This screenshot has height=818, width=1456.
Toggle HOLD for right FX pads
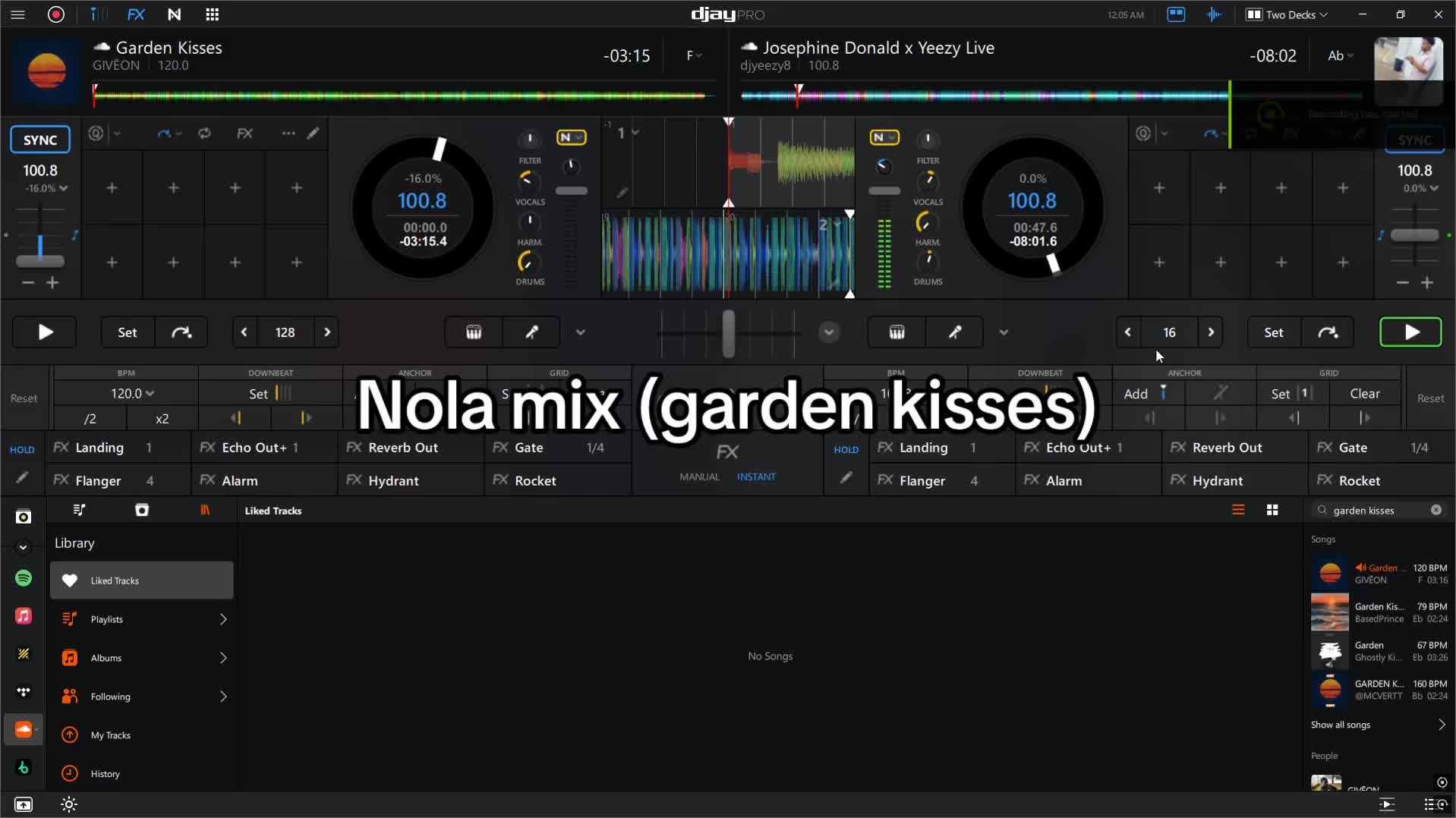846,449
